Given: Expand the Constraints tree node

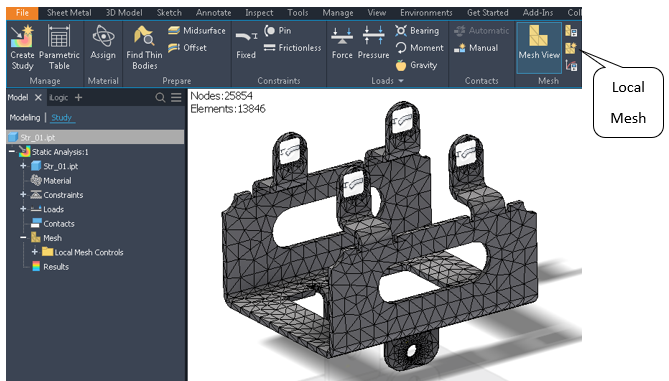Looking at the screenshot, I should point(23,195).
